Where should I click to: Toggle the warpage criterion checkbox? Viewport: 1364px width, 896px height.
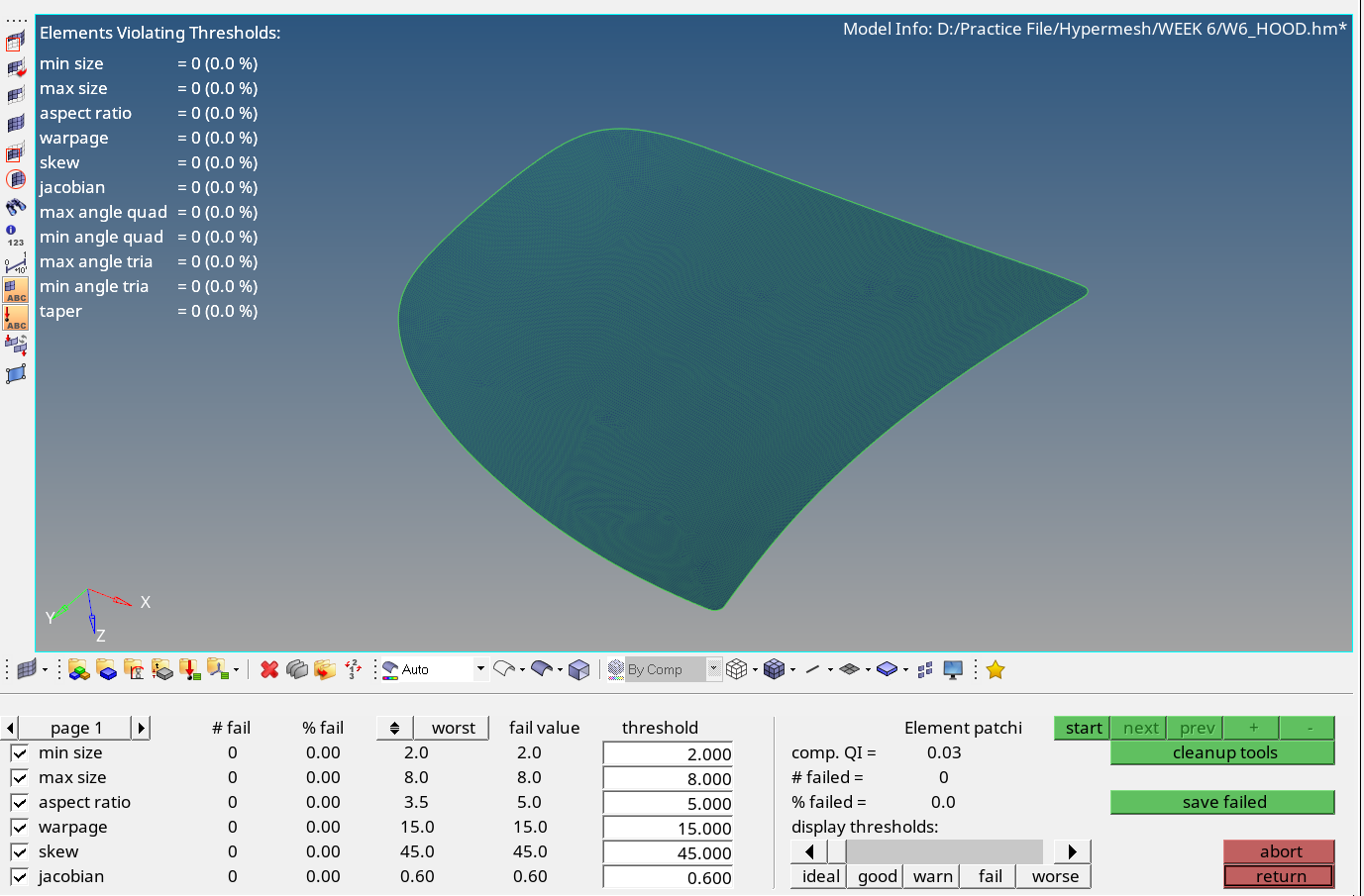[19, 827]
